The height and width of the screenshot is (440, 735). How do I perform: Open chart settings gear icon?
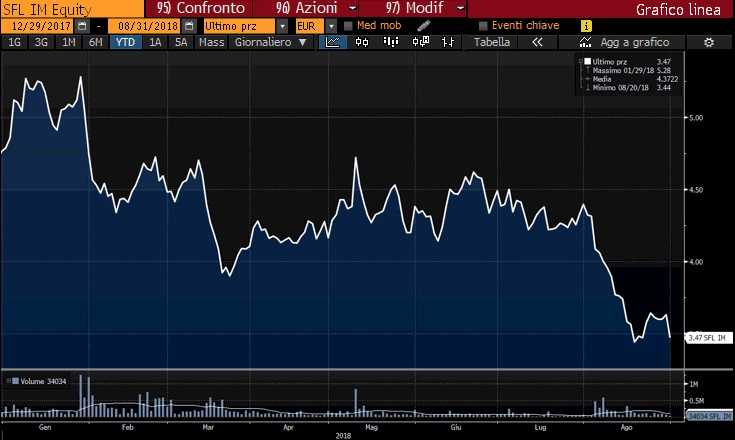point(709,43)
